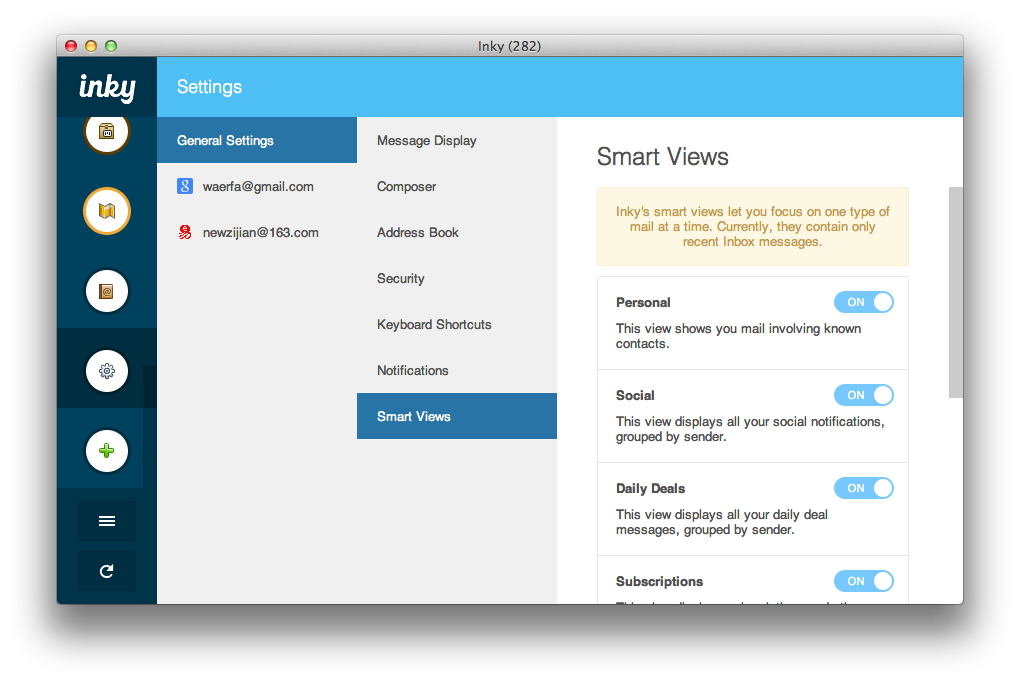
Task: Select the Smart Views settings item
Action: (457, 416)
